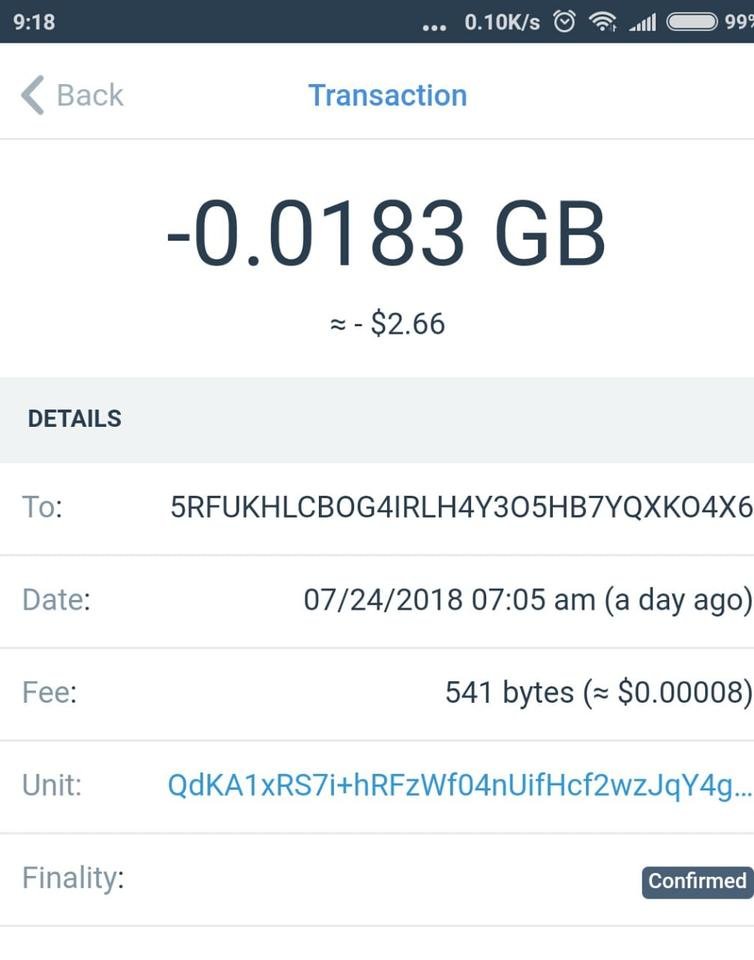Tap the DETAILS section header

pos(75,419)
